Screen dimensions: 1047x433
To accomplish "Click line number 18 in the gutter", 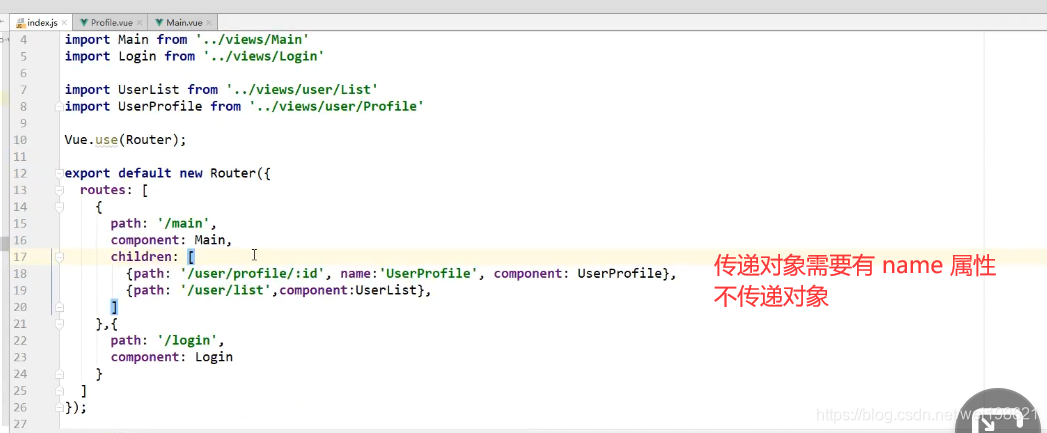I will coord(19,273).
